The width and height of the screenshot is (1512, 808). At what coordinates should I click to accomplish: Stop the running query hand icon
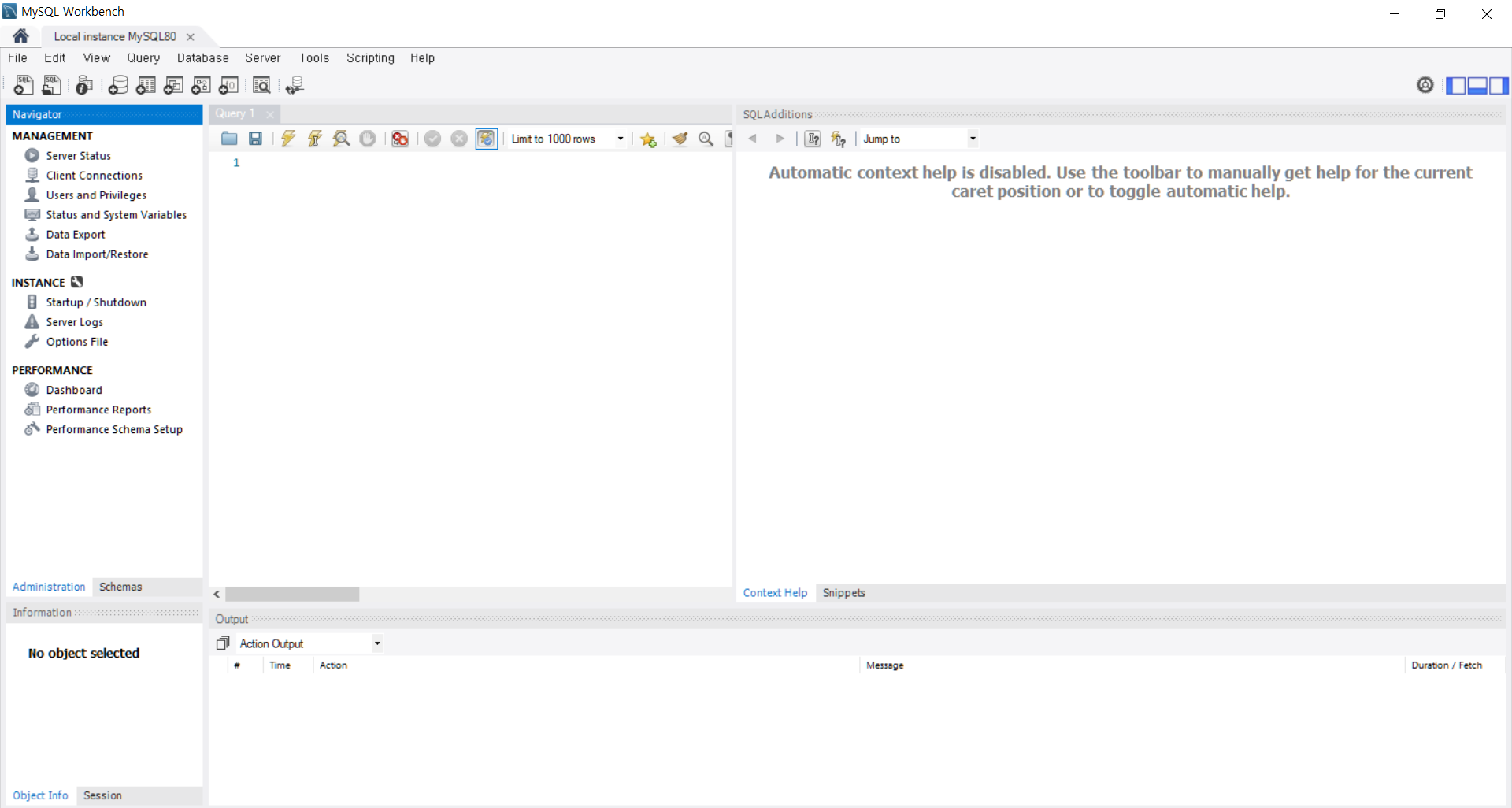(368, 139)
